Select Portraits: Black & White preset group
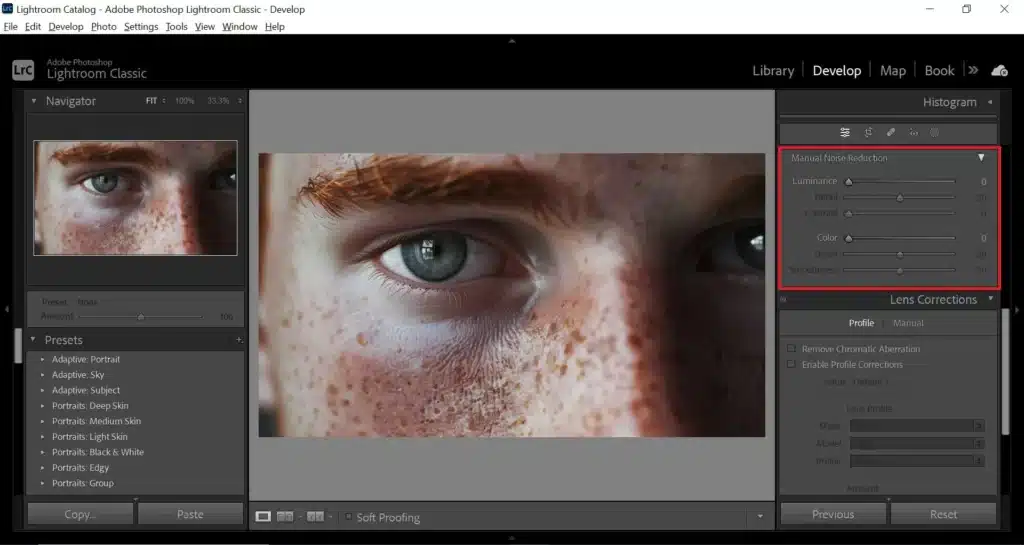The image size is (1024, 545). coord(98,452)
